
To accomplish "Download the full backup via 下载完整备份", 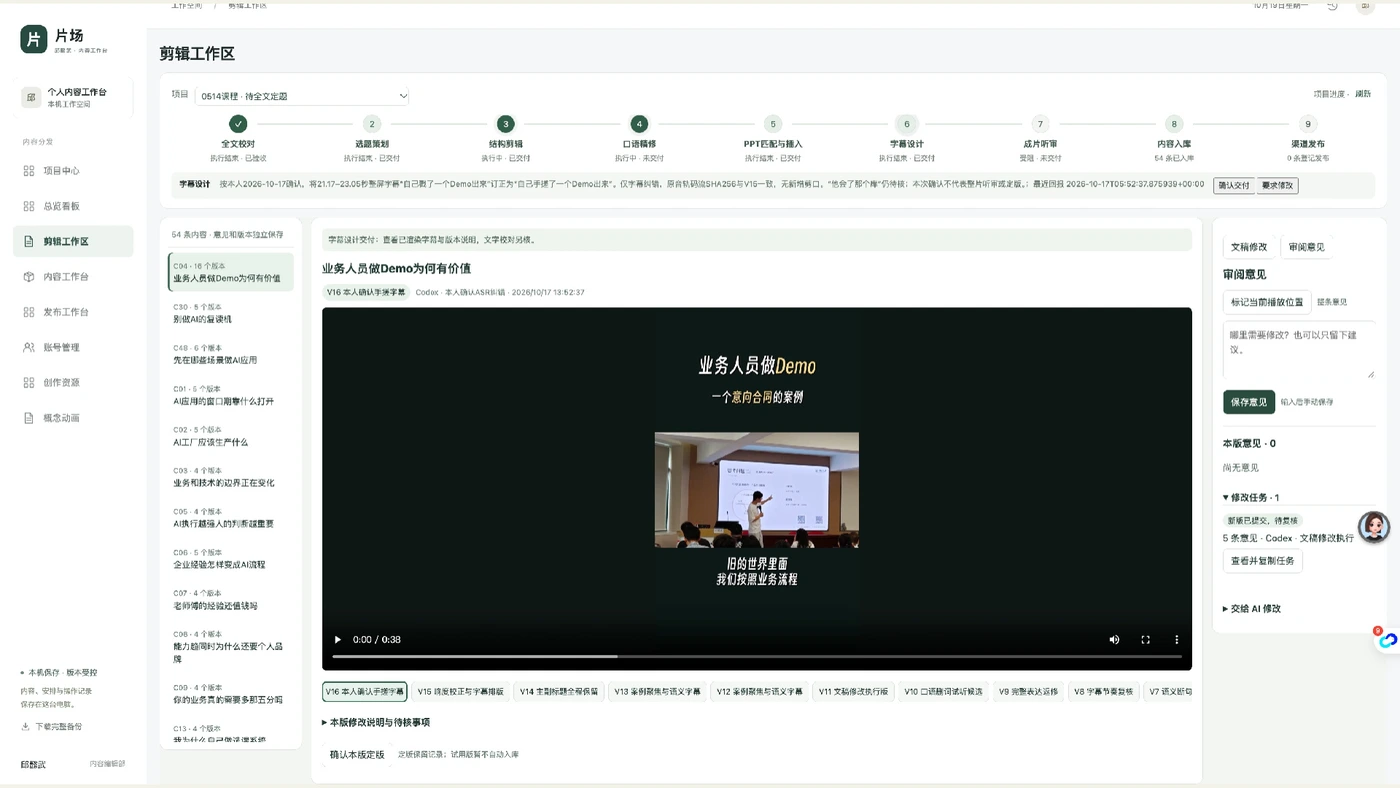I will 52,726.
